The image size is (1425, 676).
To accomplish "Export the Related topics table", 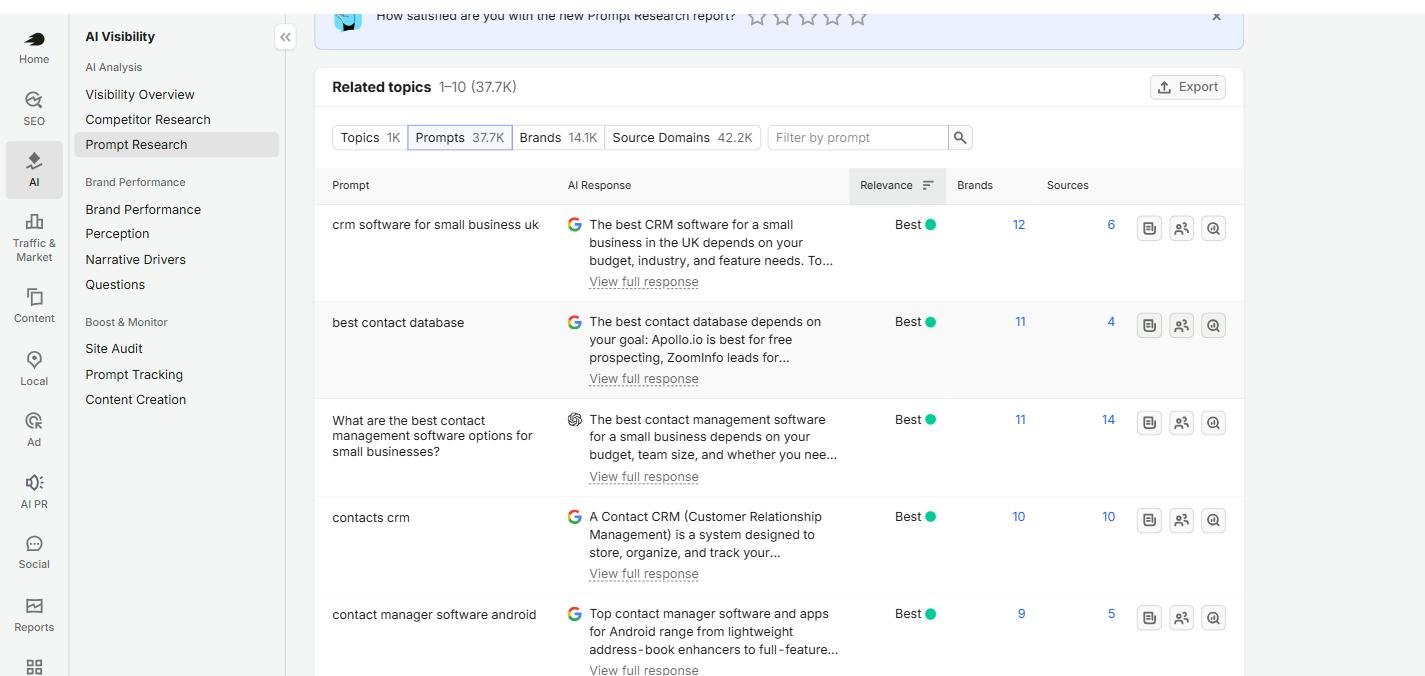I will coord(1188,87).
